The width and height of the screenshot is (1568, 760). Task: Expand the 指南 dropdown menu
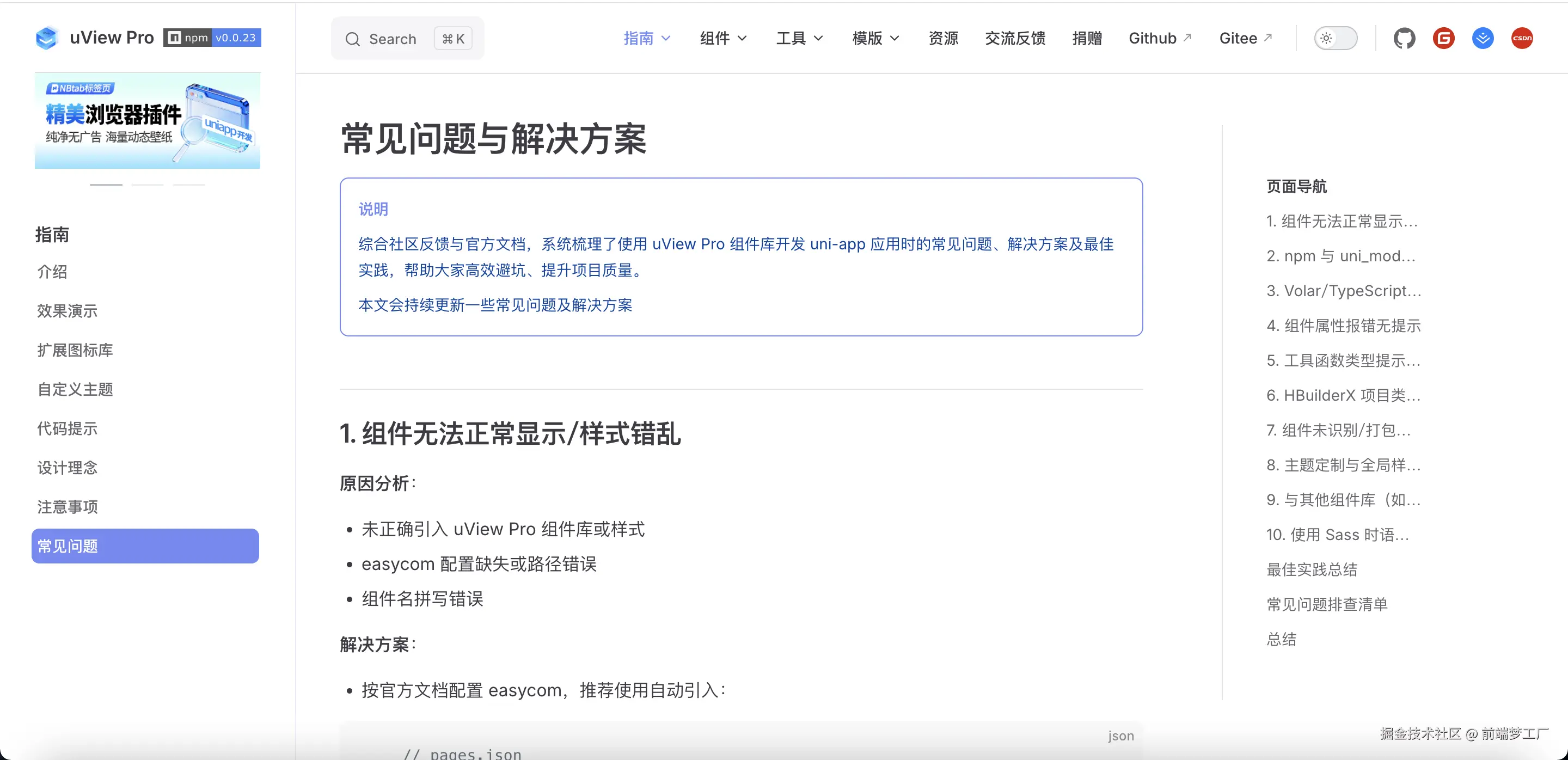pos(646,38)
